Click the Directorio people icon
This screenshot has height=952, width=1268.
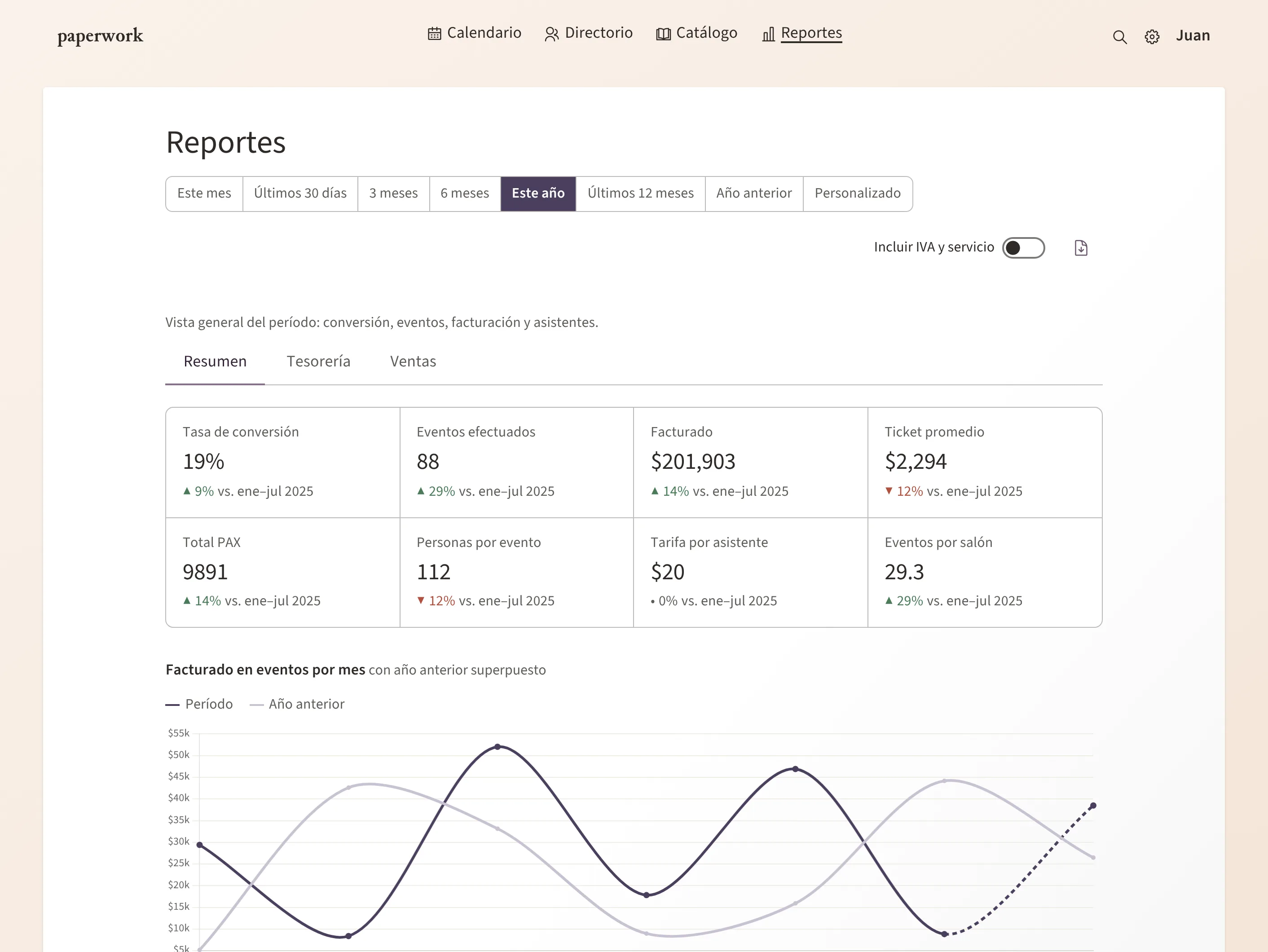pyautogui.click(x=551, y=34)
